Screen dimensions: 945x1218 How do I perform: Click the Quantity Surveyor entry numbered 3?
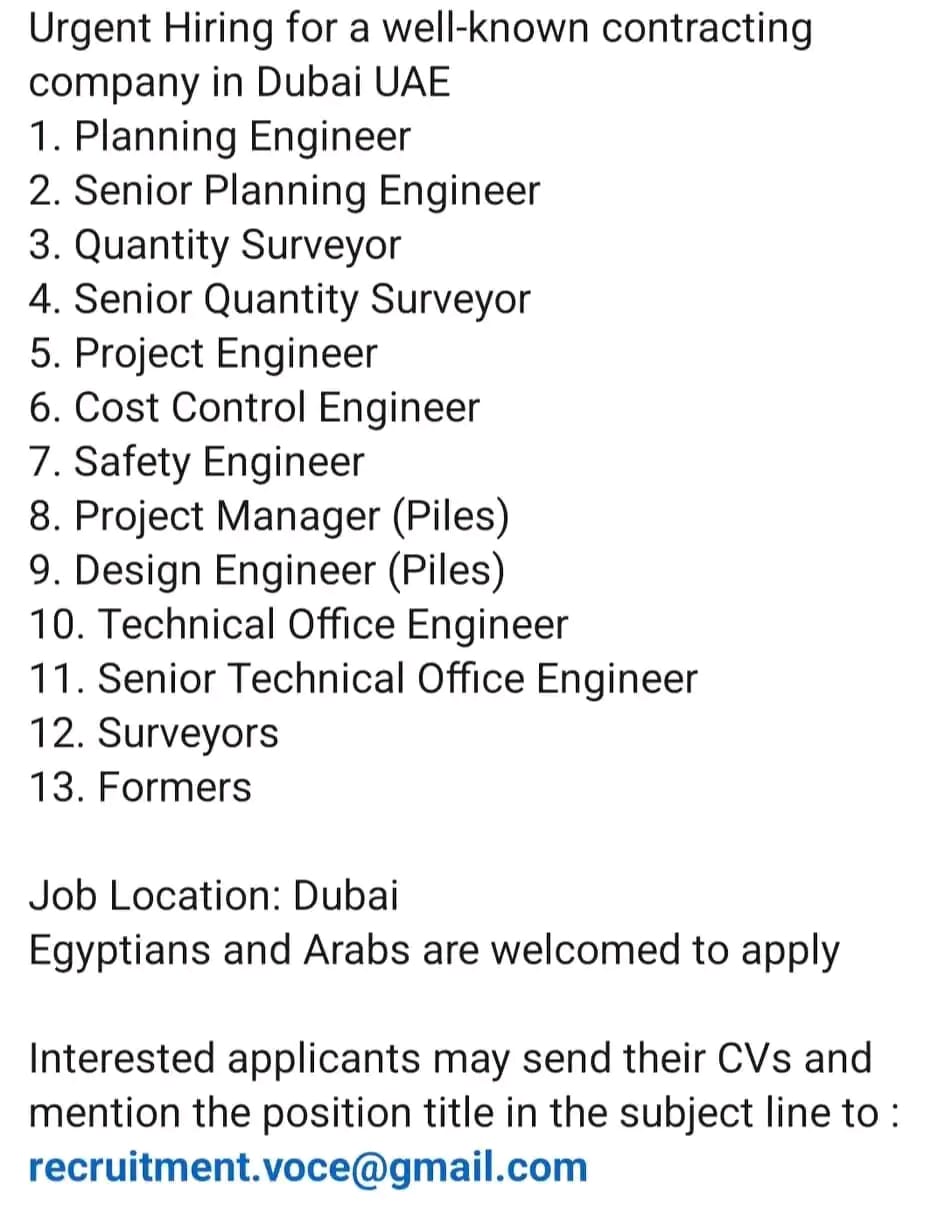215,245
